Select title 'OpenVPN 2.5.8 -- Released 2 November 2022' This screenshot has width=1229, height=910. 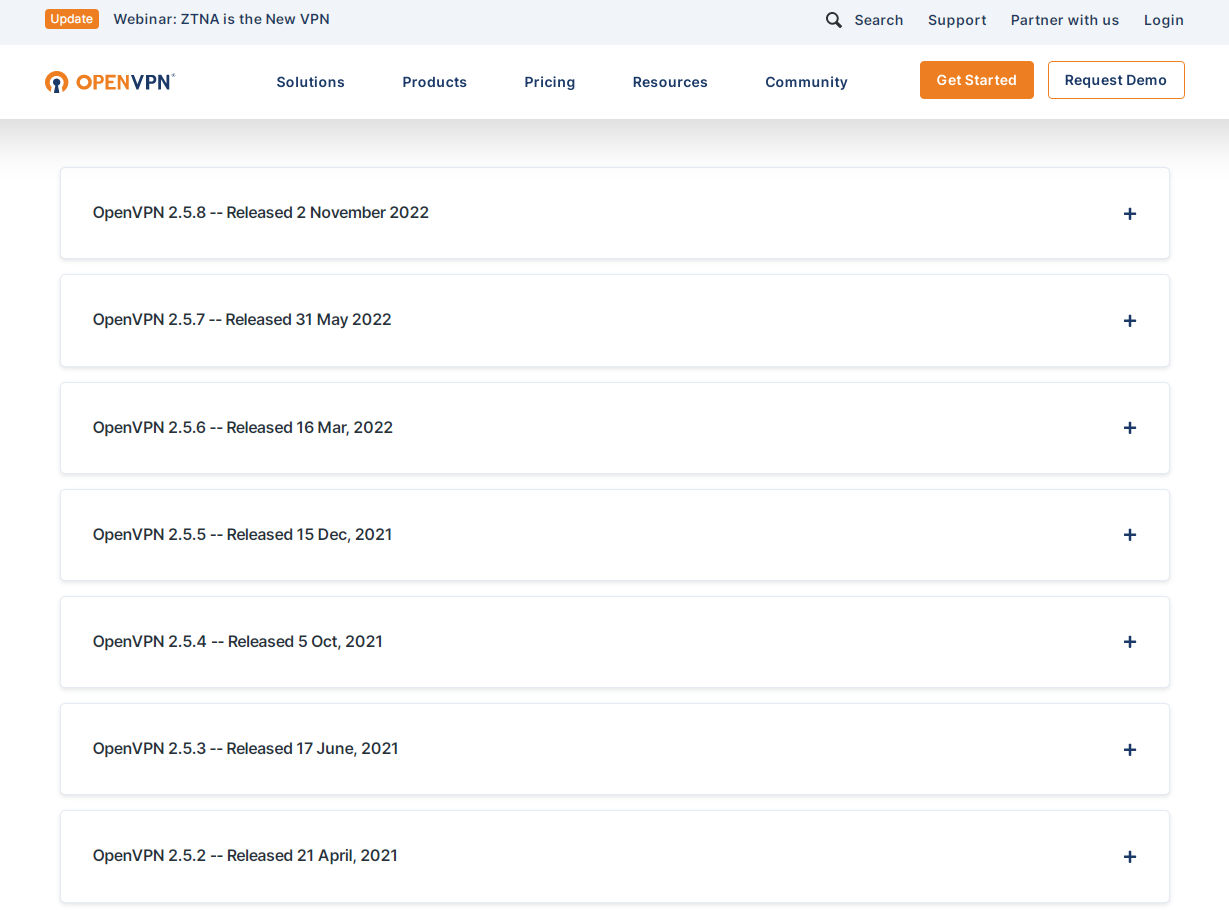(261, 212)
